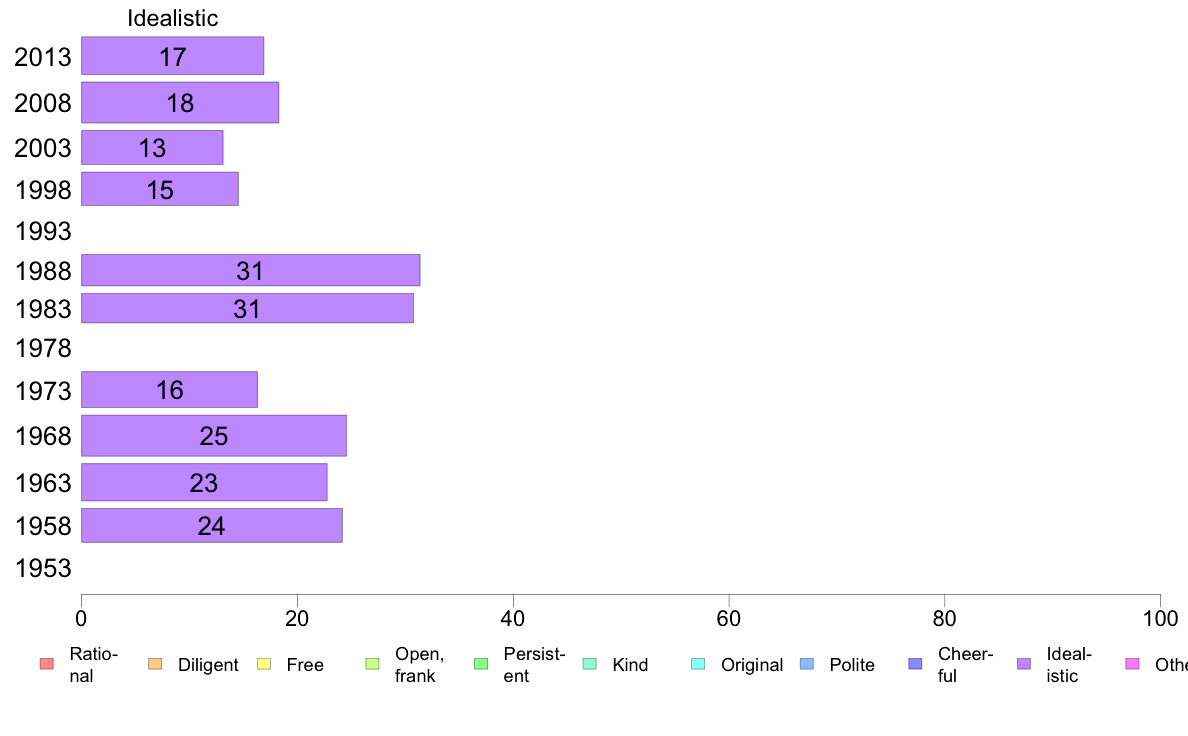Click the 1993 year axis label
1188x736 pixels.
coord(43,231)
